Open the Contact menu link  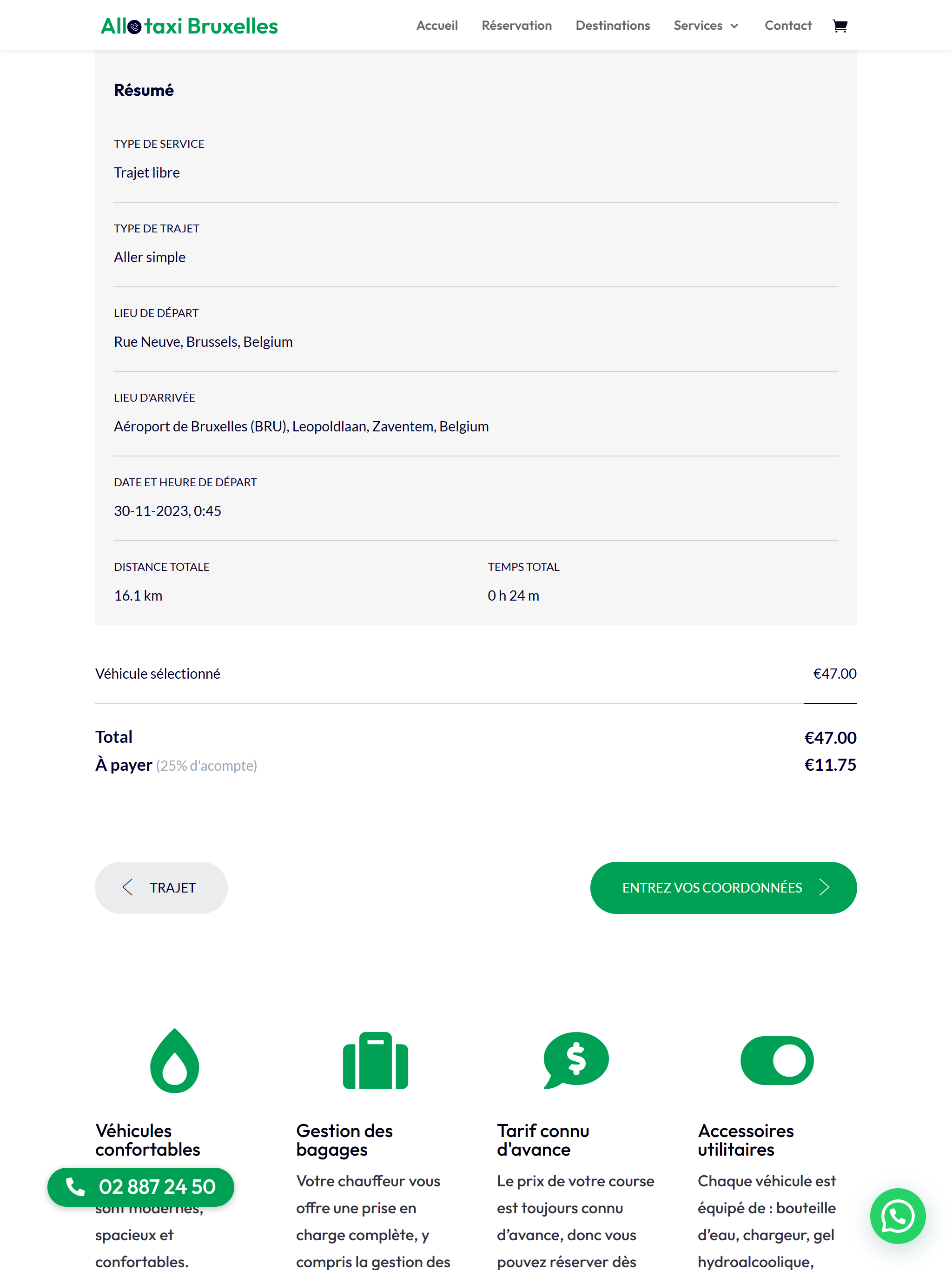point(788,26)
